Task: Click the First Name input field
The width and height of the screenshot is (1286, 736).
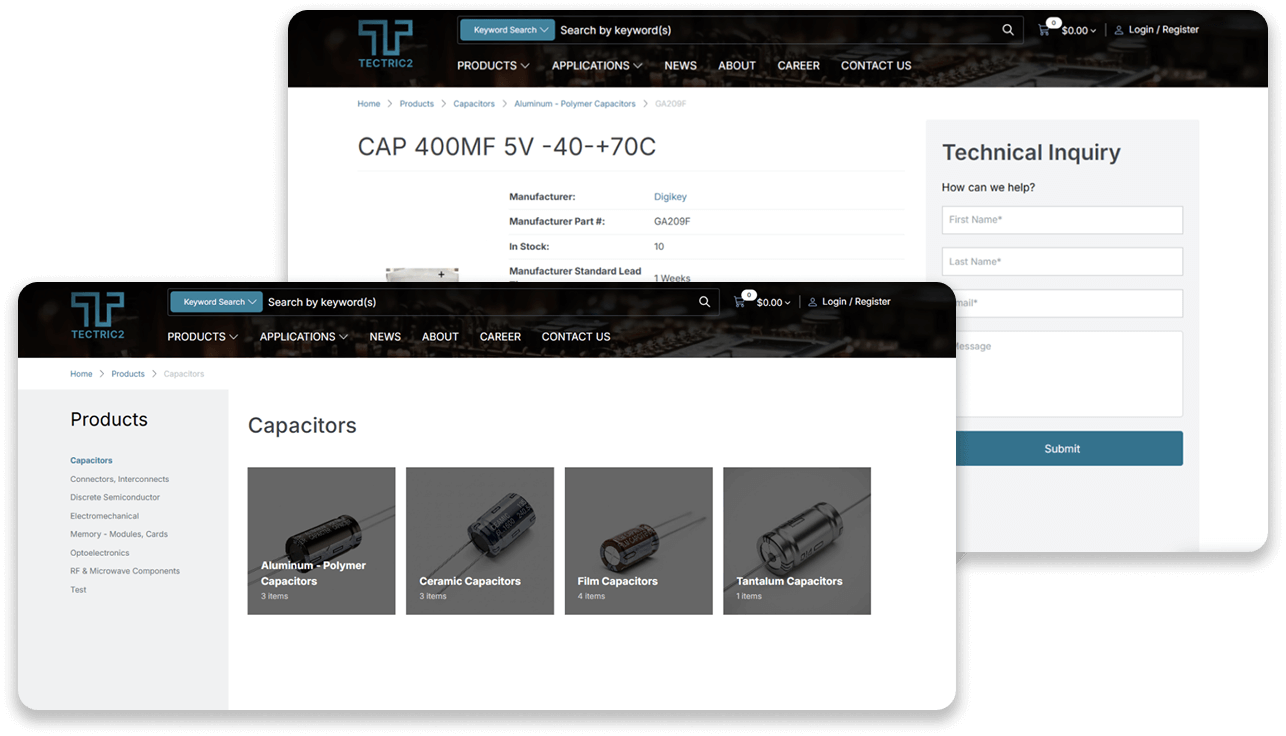Action: 1062,219
